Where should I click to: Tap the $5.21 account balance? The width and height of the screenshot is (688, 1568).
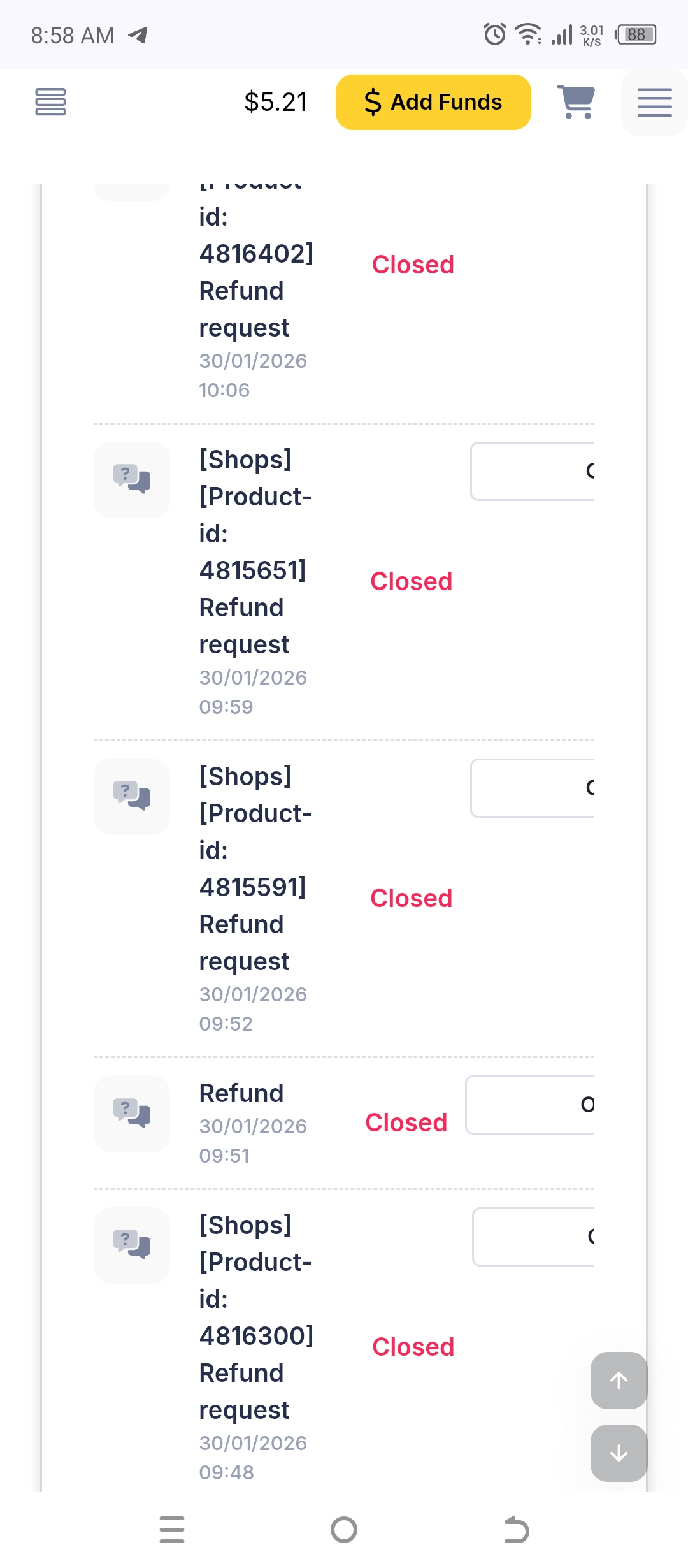coord(275,102)
